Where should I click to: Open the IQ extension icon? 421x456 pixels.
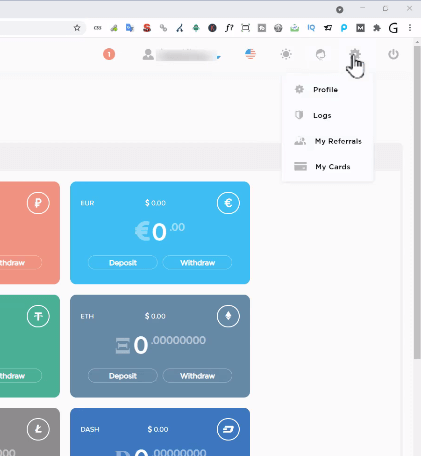(311, 28)
